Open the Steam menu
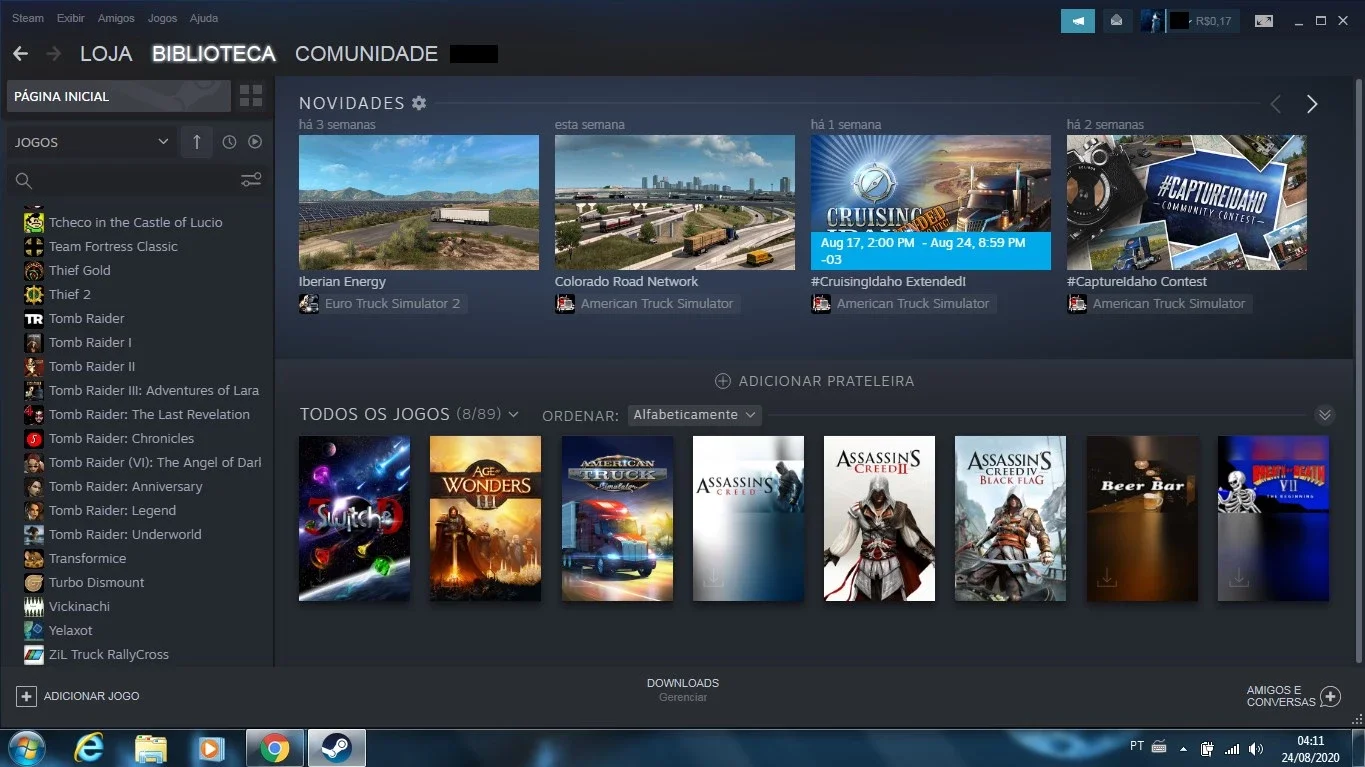The width and height of the screenshot is (1365, 767). 28,18
